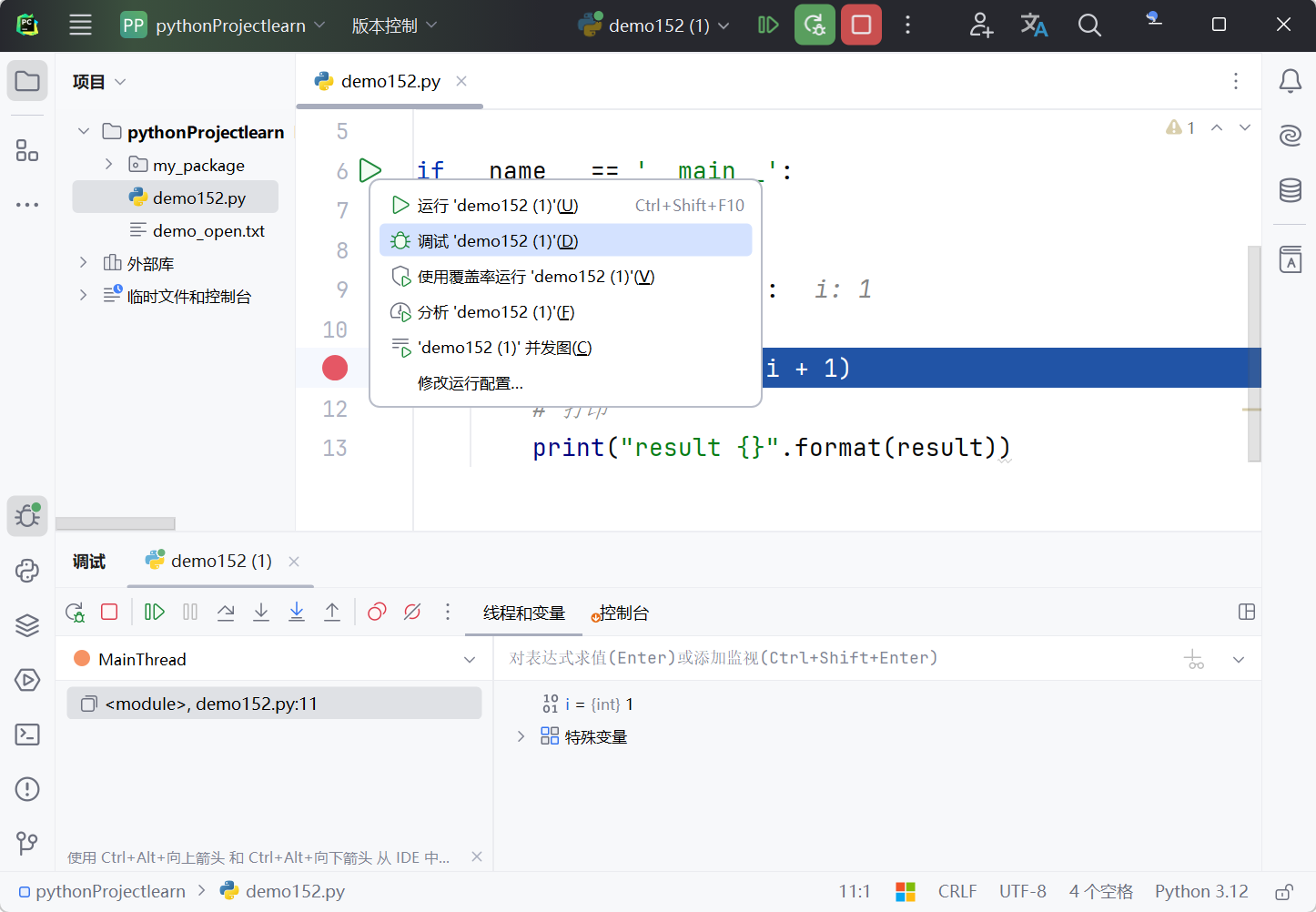Open Search Everywhere magnifier icon
Viewport: 1316px width, 912px height.
click(1089, 25)
